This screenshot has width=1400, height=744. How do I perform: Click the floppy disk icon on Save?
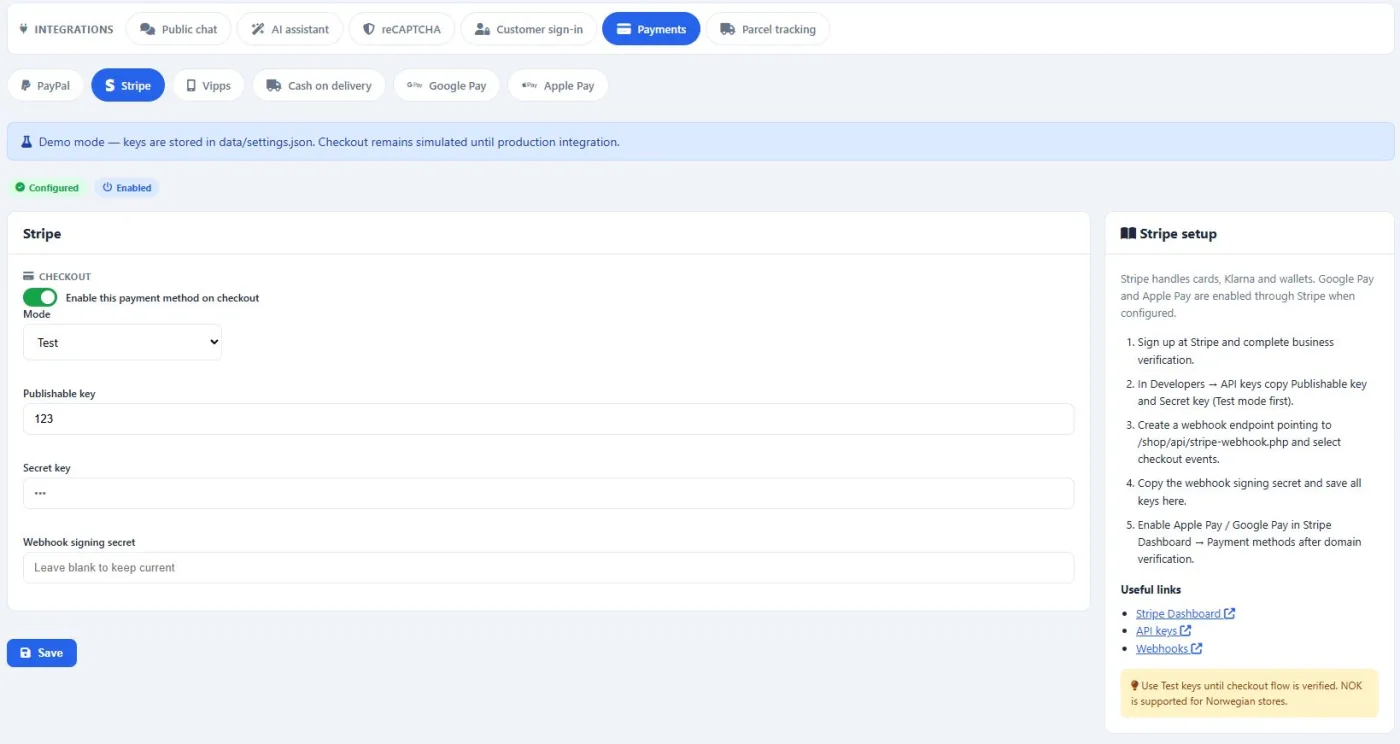[x=26, y=653]
